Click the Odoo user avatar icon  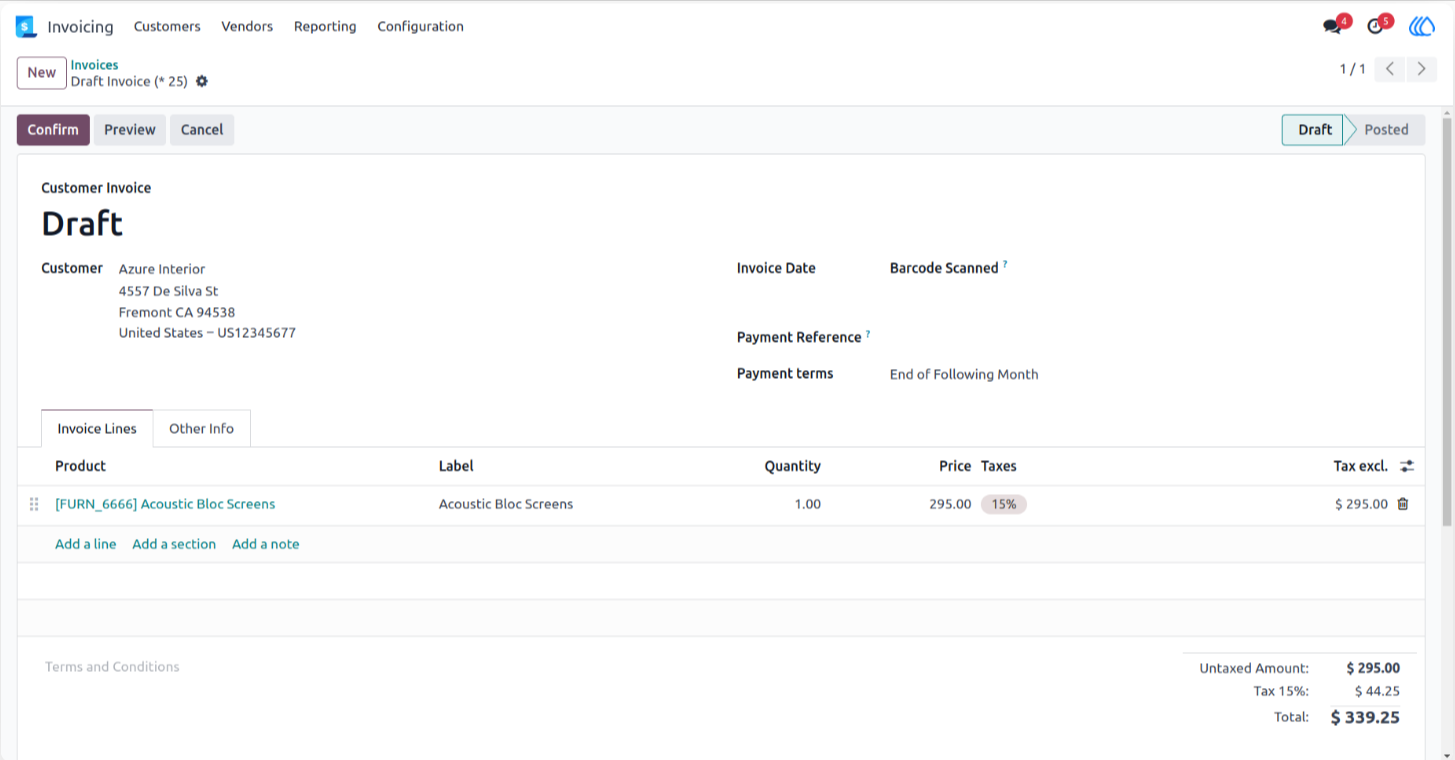pos(1422,27)
